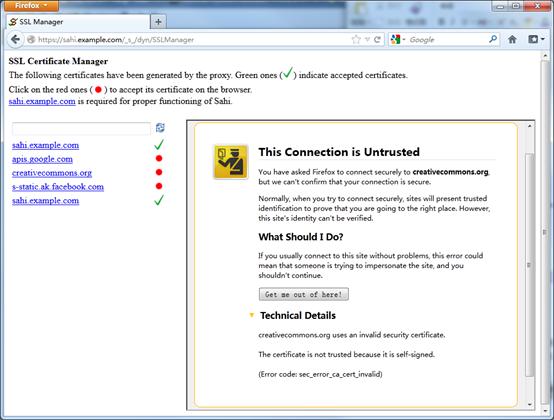This screenshot has height=420, width=554.
Task: Click the red dot for apis.google.com
Action: [159, 158]
